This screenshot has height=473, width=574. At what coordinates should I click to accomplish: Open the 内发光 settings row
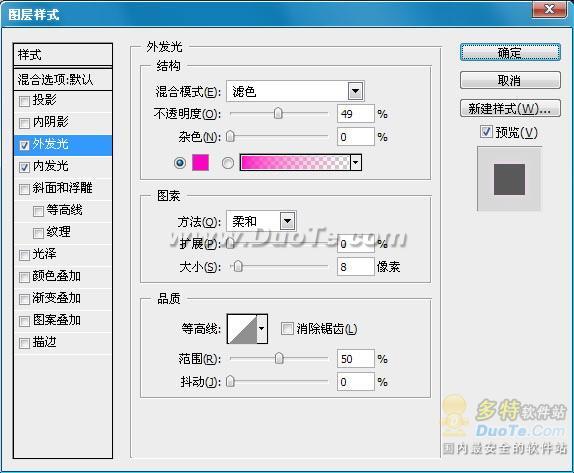pos(63,167)
